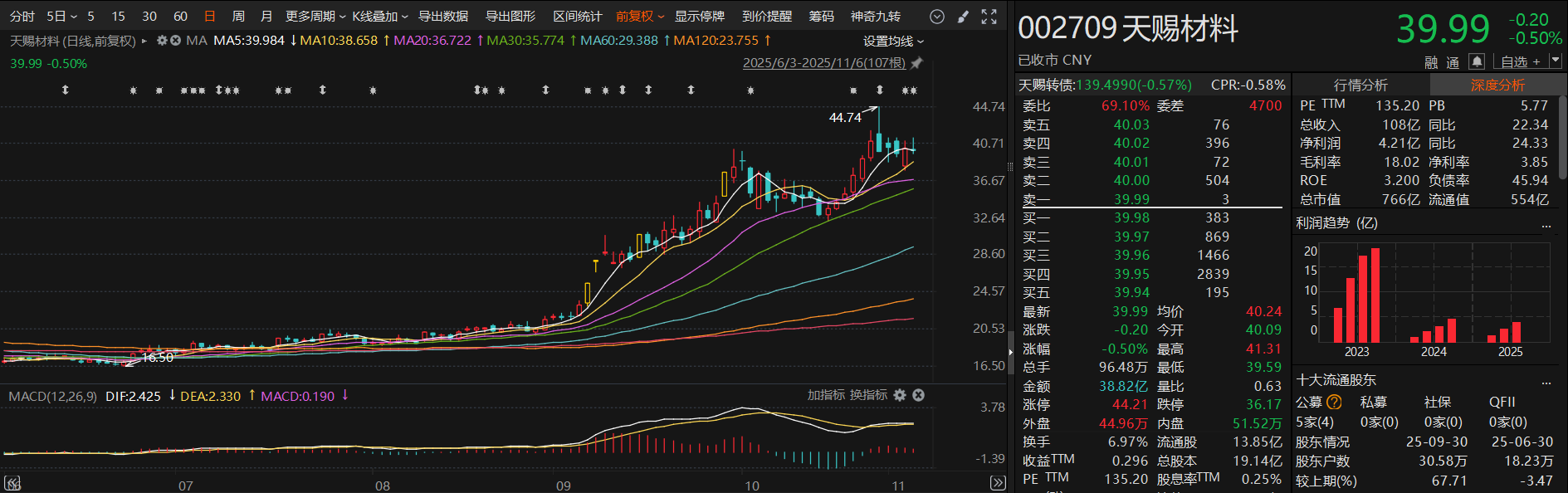The height and width of the screenshot is (493, 1568).
Task: Open MA indicator settings gear
Action: pyautogui.click(x=162, y=41)
